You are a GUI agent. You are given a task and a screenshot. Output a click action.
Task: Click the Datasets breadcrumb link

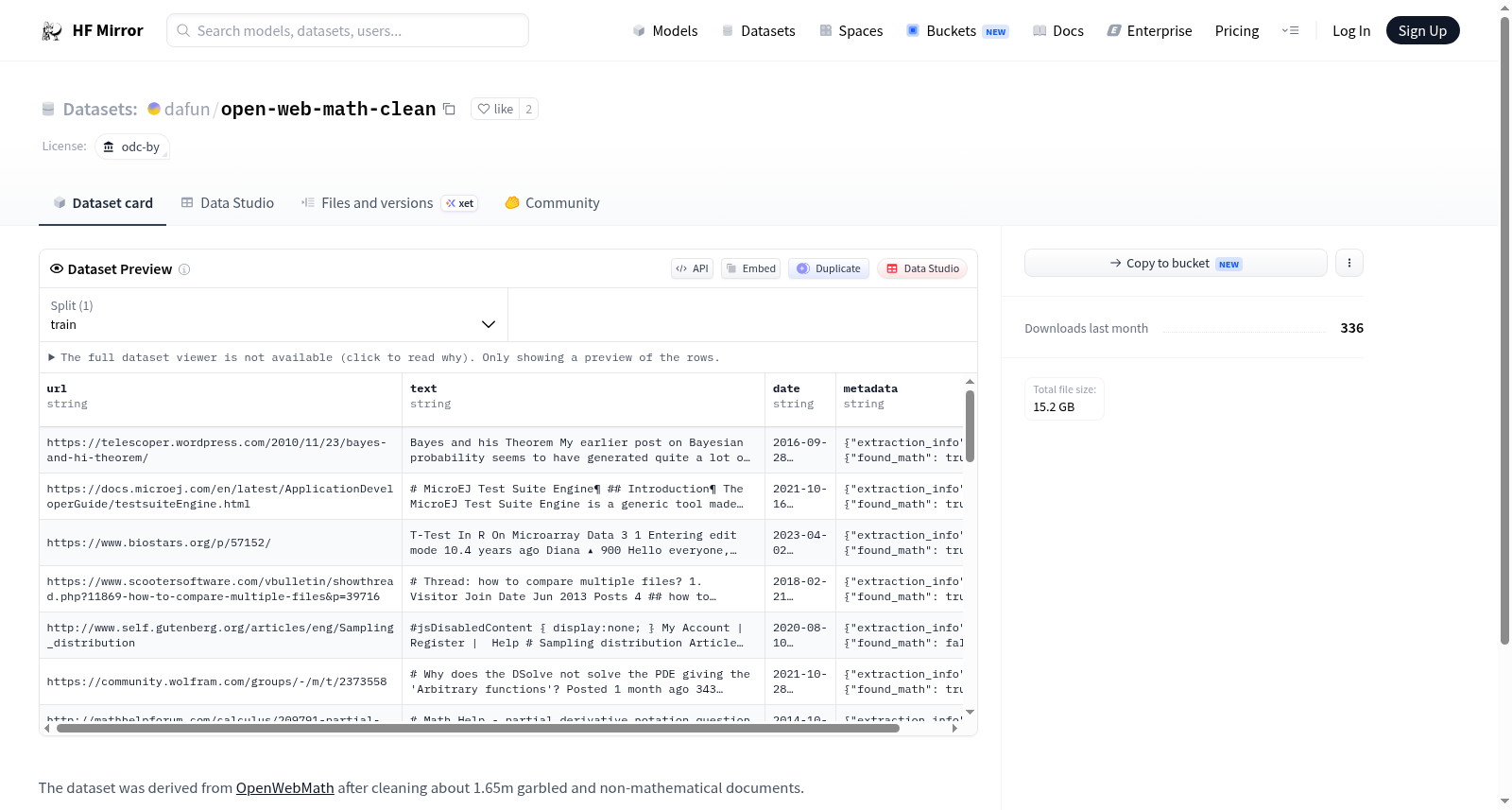100,110
